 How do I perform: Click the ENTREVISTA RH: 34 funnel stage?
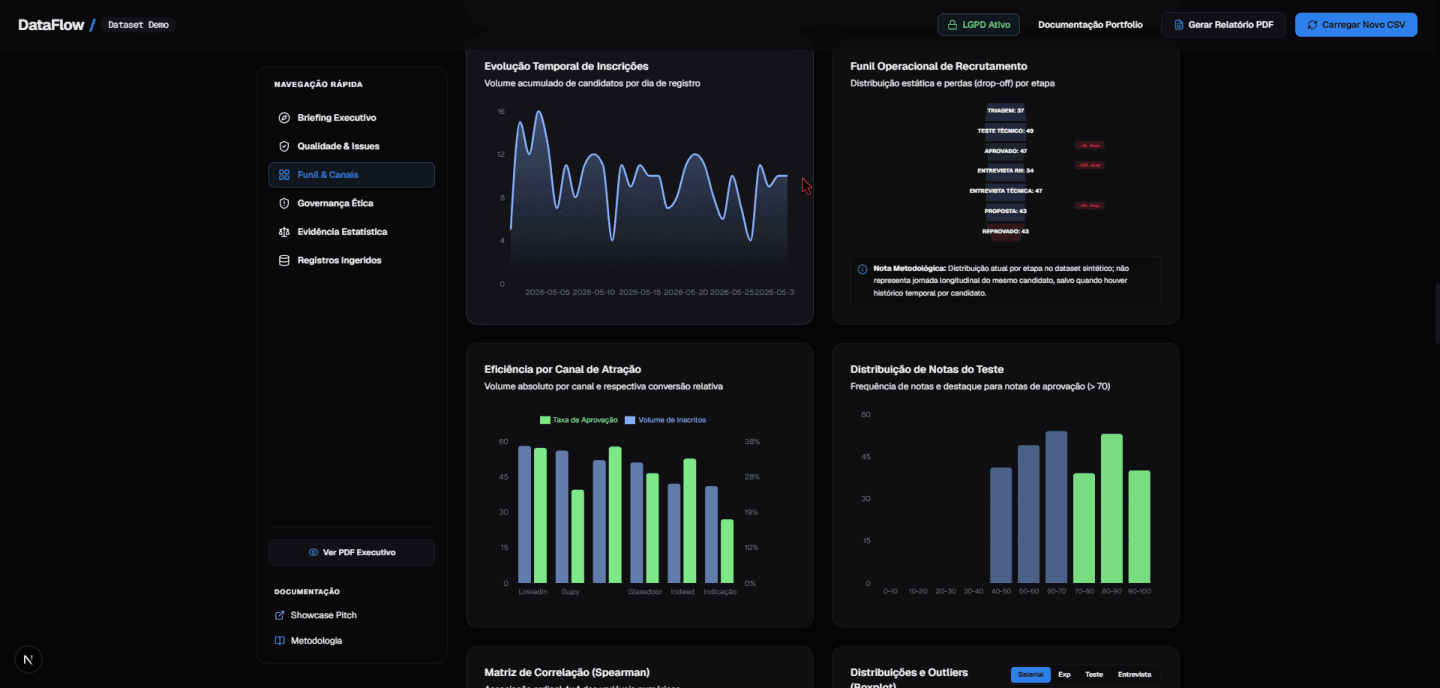tap(1005, 170)
